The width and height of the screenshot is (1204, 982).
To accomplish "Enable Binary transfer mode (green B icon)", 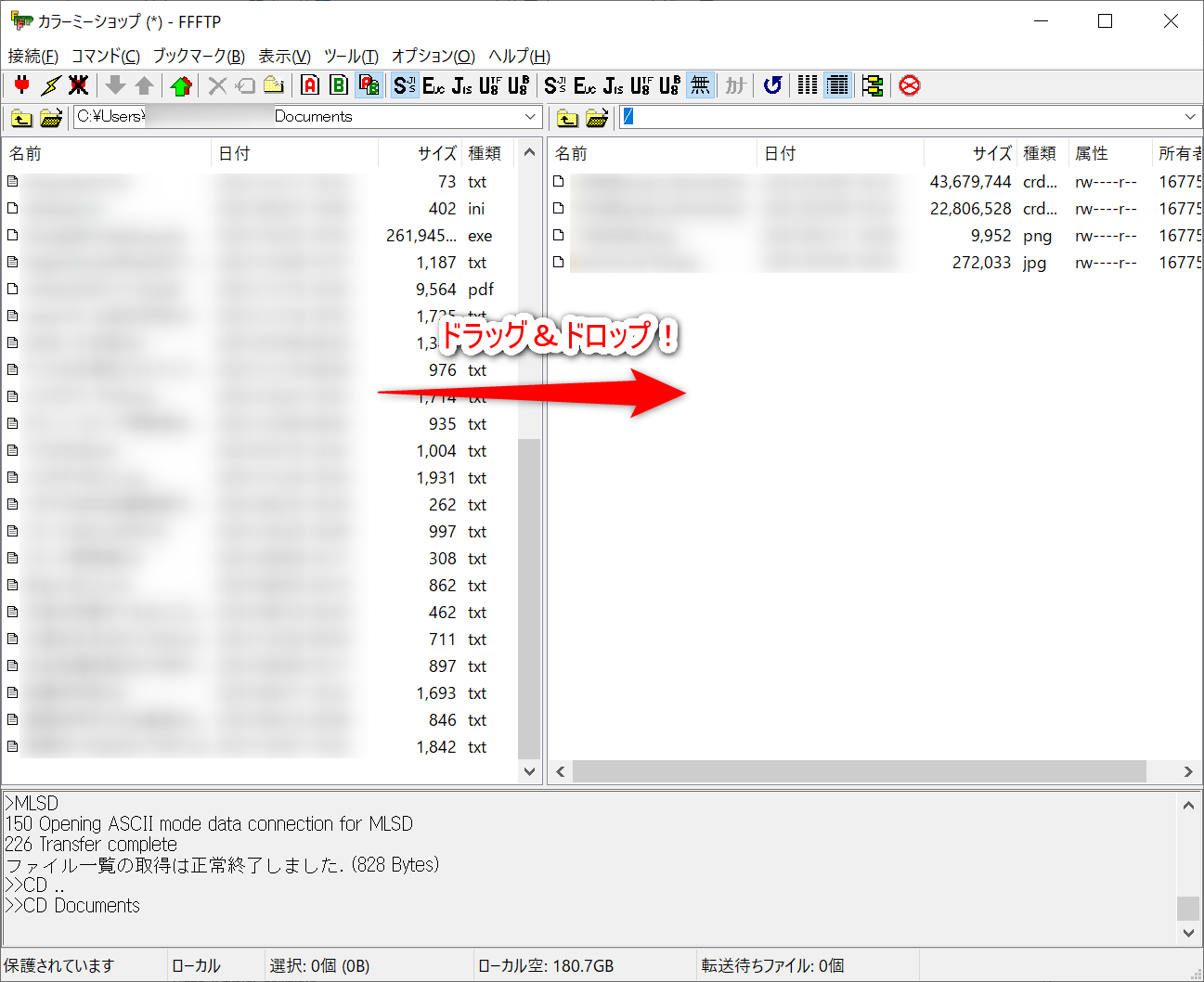I will tap(339, 85).
